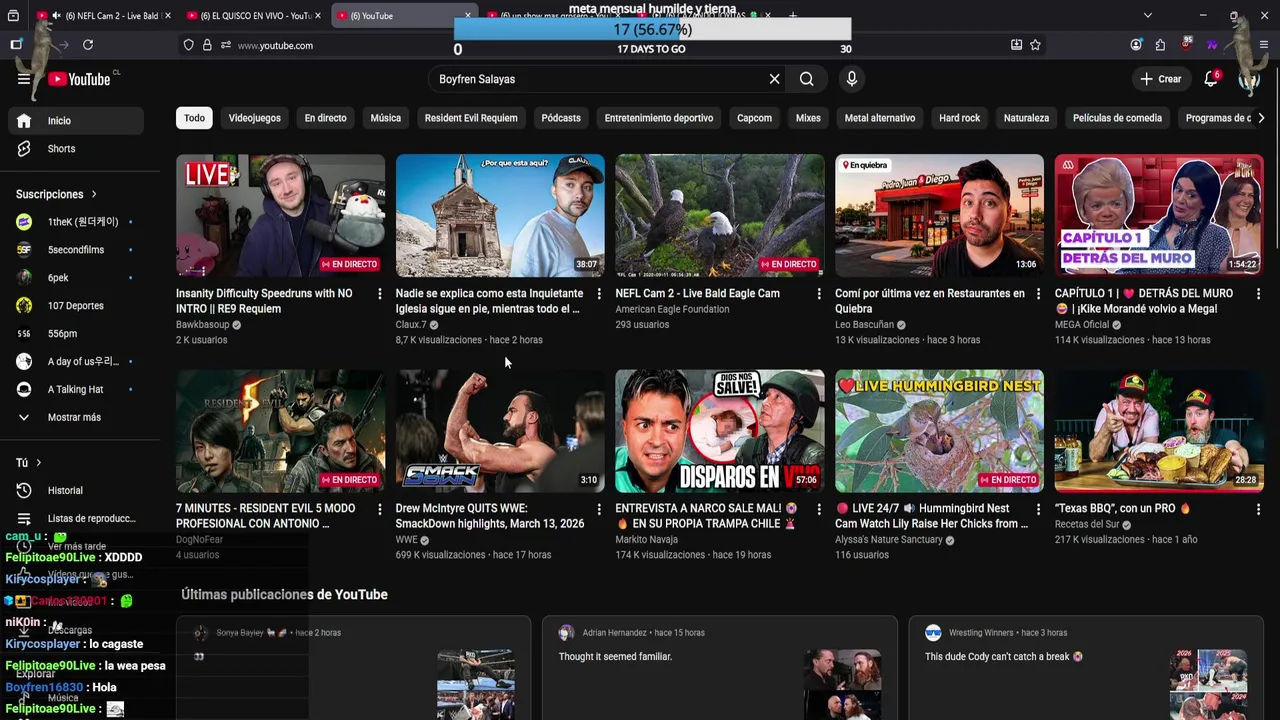Open 5secondfilms subscription channel
This screenshot has height=720, width=1280.
coord(77,250)
